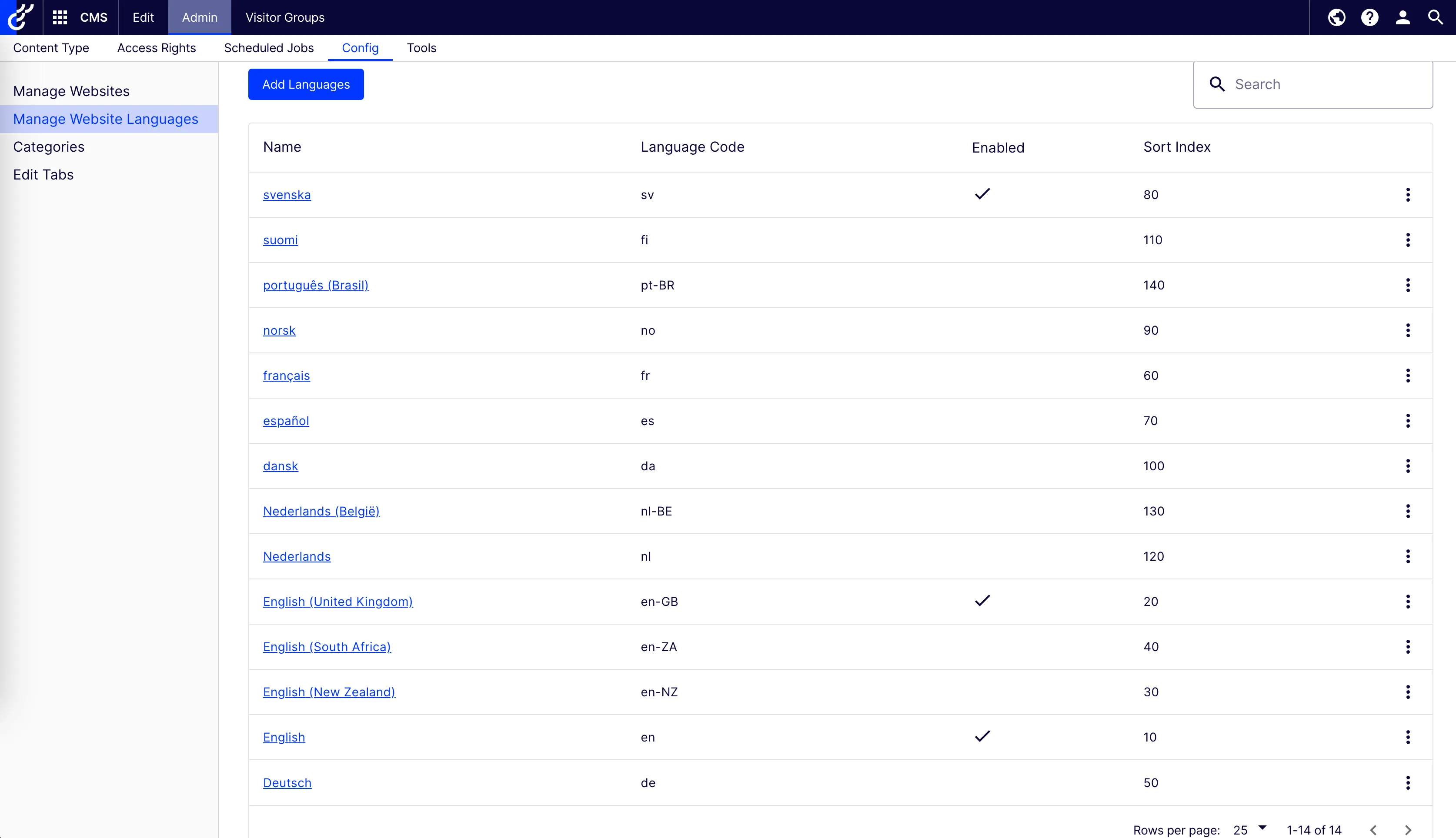Open the English (South Africa) language link

point(327,646)
